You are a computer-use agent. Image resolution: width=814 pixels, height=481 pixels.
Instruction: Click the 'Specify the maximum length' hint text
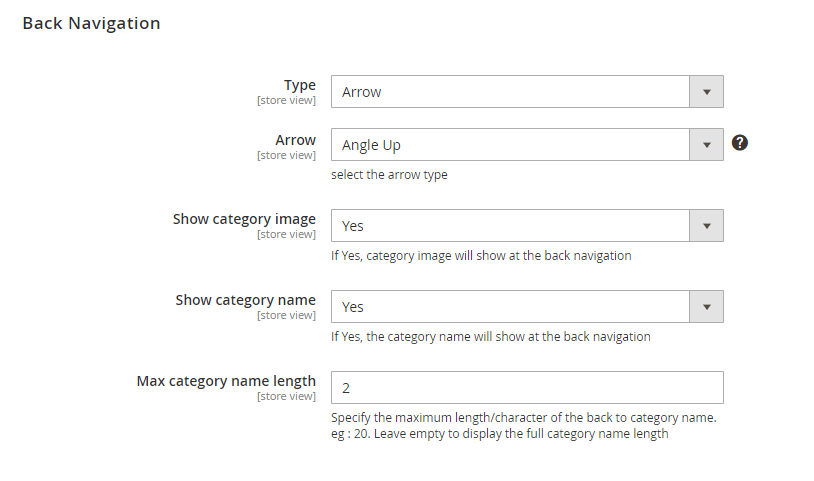click(x=524, y=425)
